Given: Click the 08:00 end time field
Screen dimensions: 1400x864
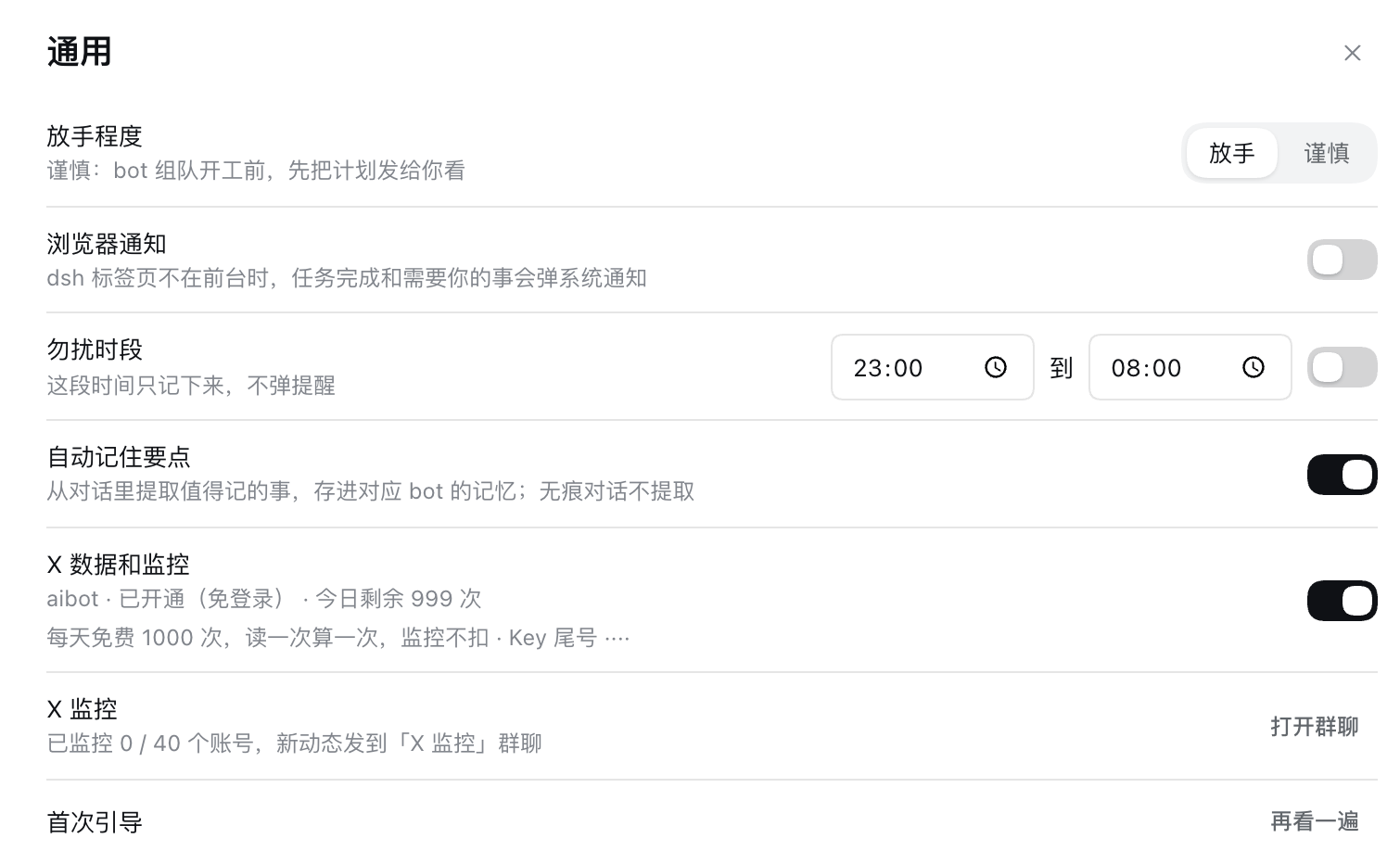Looking at the screenshot, I should [1190, 367].
